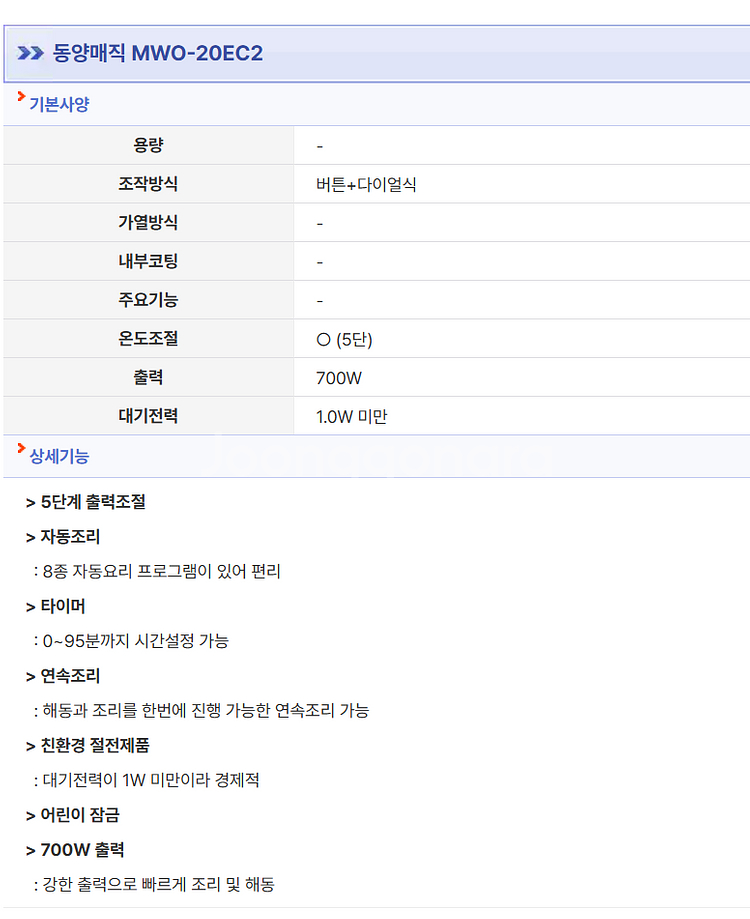
Task: Click the 조작방식 row label
Action: click(x=148, y=183)
